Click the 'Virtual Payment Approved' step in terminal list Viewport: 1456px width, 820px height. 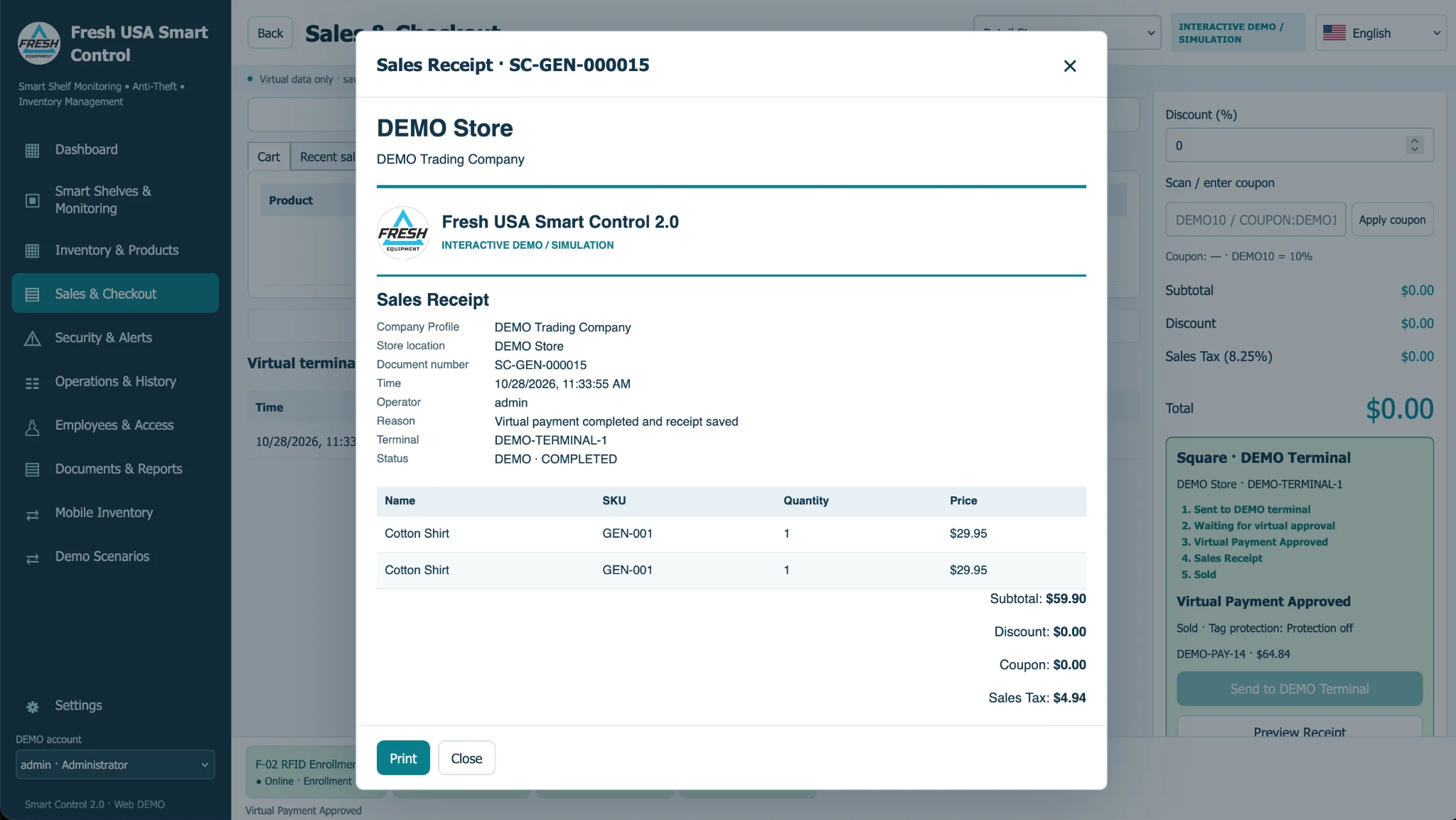pyautogui.click(x=1260, y=542)
